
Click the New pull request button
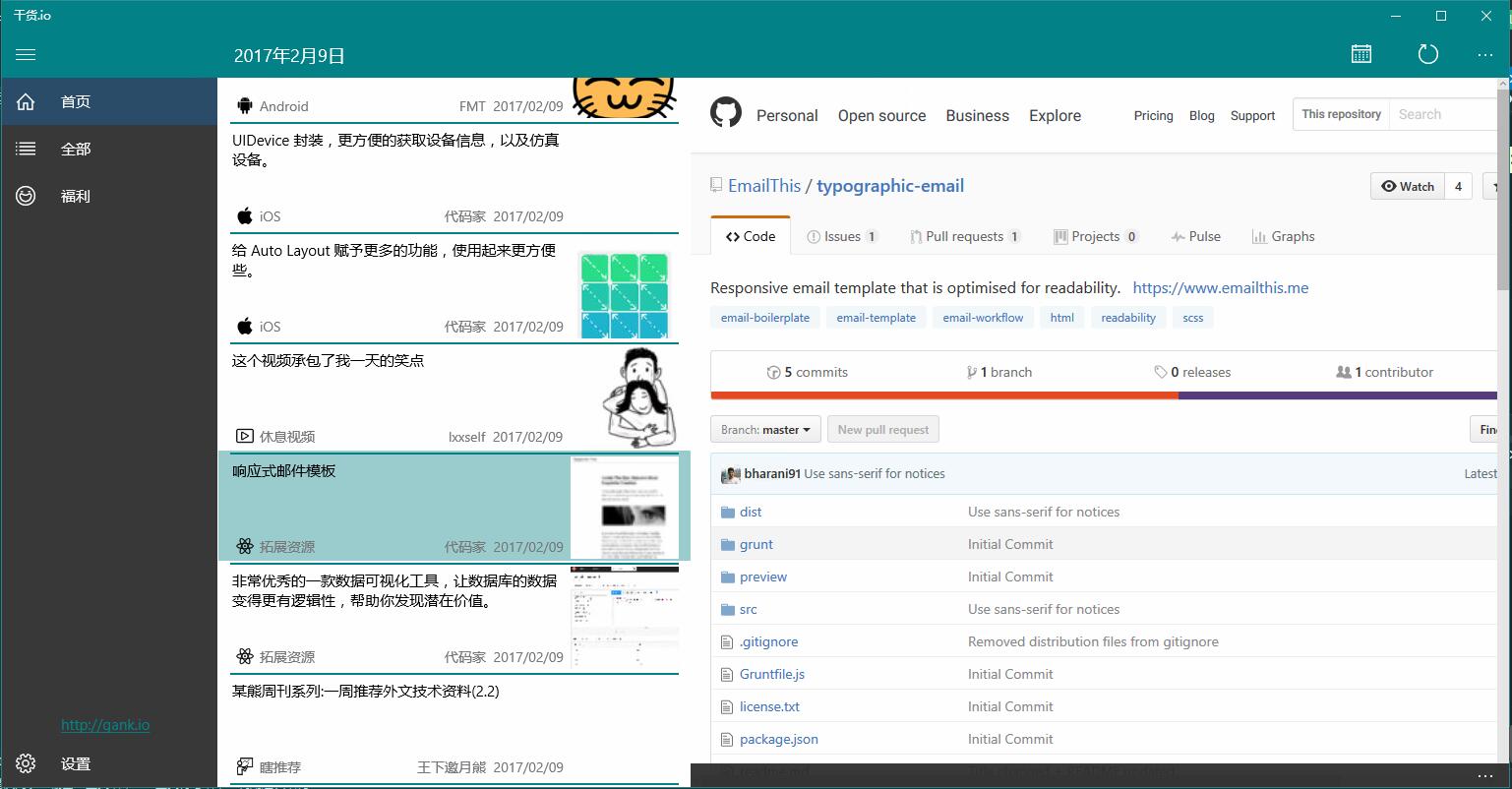click(883, 430)
